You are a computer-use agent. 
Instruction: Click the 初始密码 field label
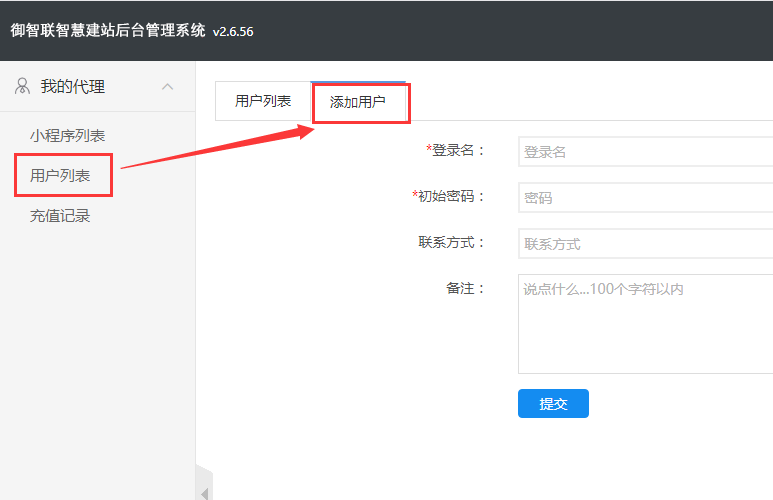(451, 196)
